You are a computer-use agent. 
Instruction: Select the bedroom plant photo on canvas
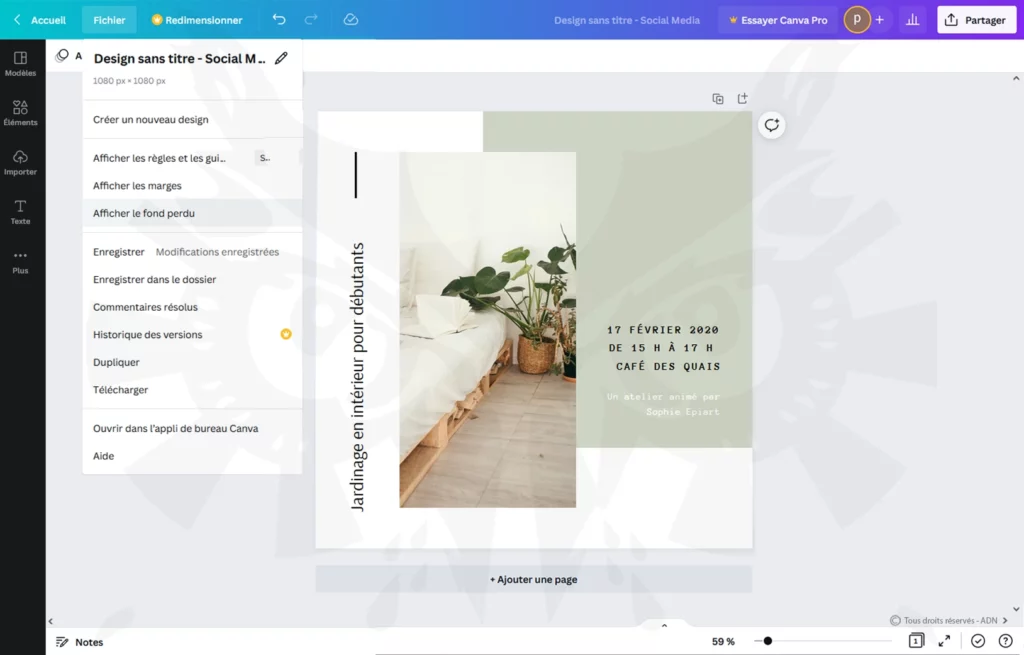(487, 330)
